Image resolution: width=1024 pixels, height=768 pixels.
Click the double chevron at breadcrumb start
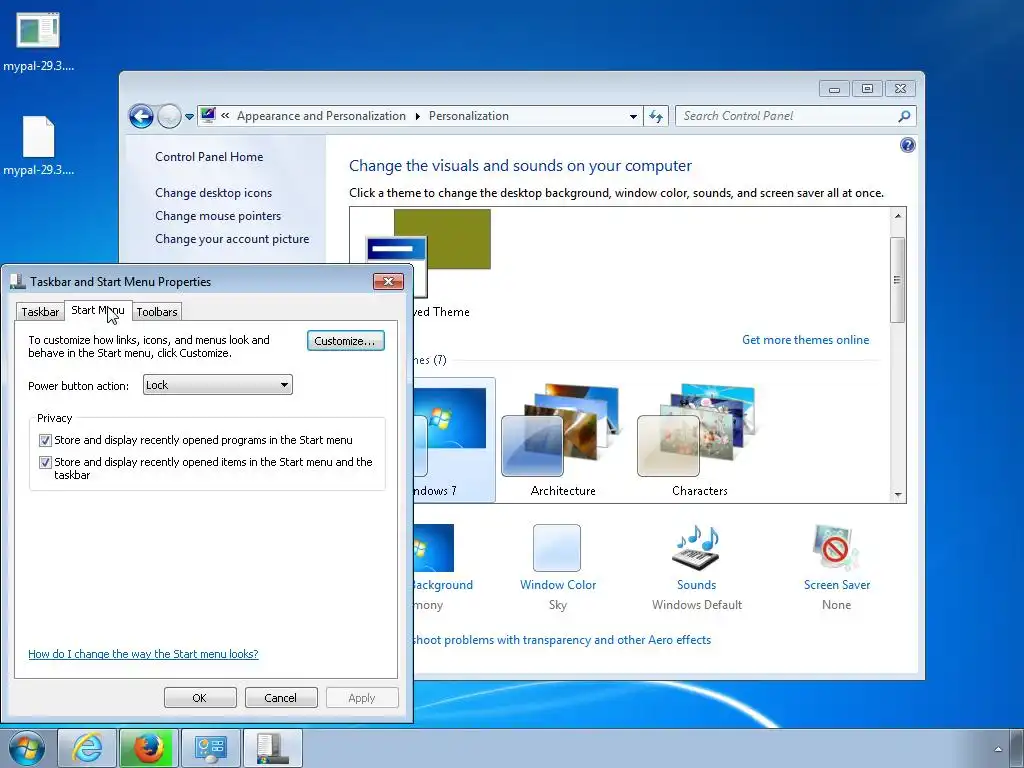click(225, 116)
